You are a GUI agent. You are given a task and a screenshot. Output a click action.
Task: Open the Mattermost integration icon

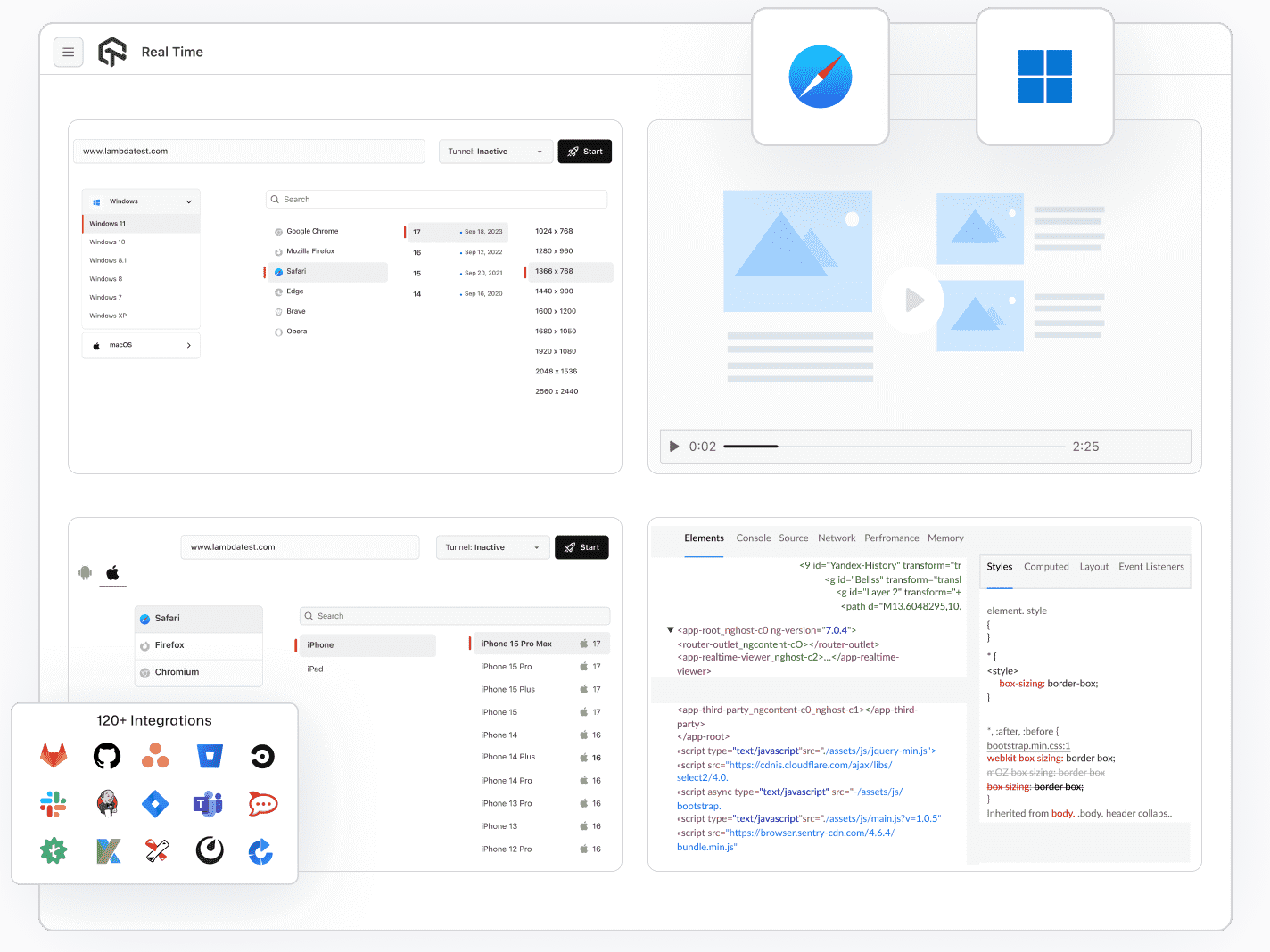click(x=210, y=850)
